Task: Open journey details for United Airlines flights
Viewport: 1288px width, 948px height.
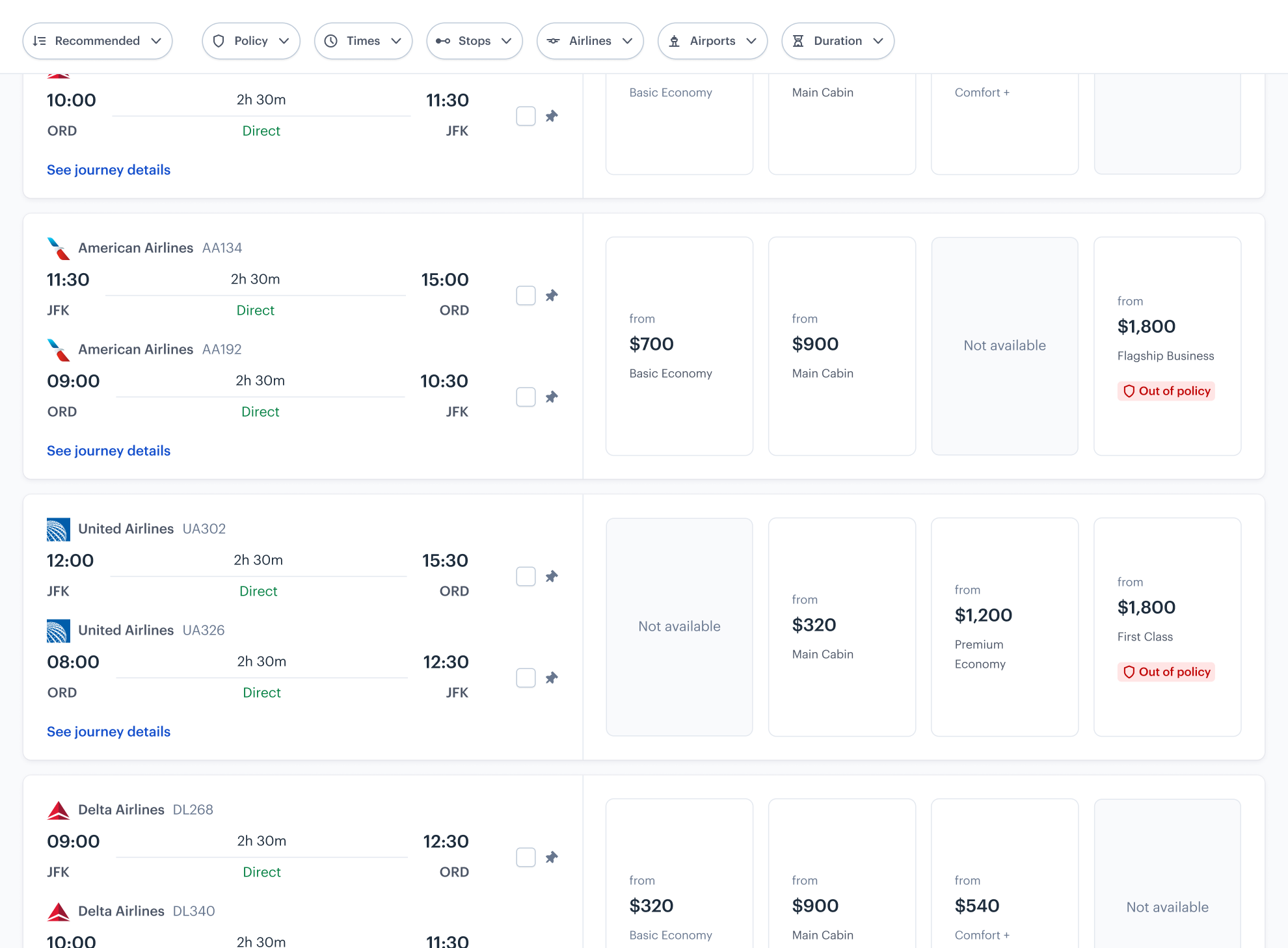Action: pos(109,731)
